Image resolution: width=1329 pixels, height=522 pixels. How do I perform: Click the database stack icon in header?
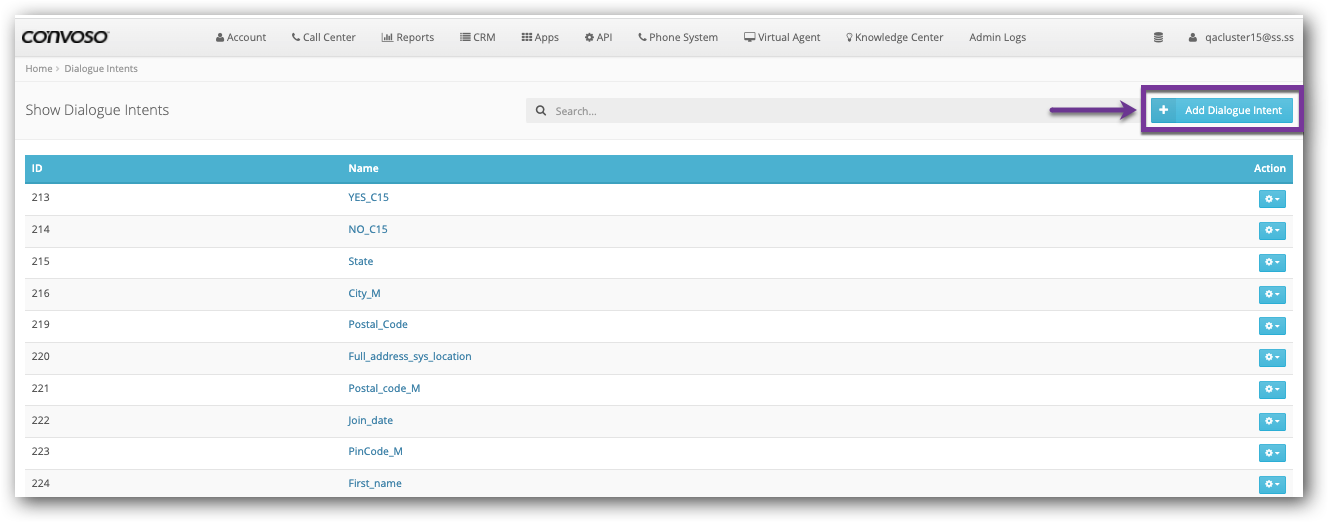point(1158,38)
